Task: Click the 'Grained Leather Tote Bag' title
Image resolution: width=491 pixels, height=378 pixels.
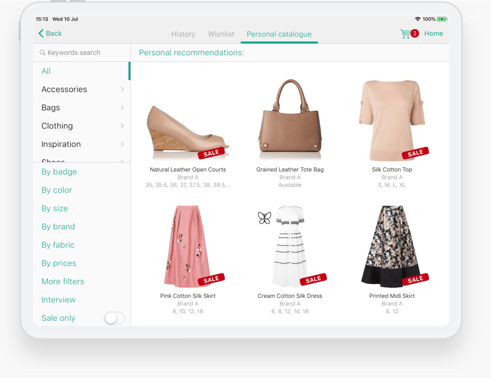Action: pos(290,170)
